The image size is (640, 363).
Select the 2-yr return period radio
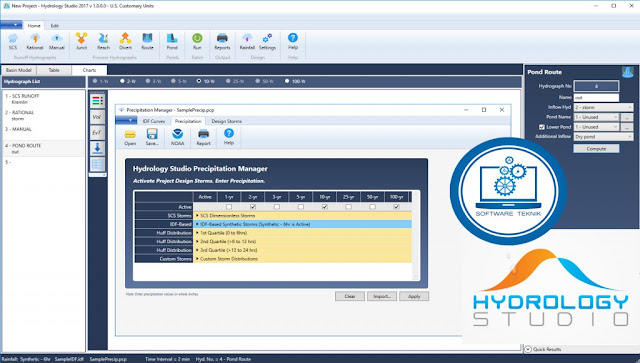[x=122, y=81]
